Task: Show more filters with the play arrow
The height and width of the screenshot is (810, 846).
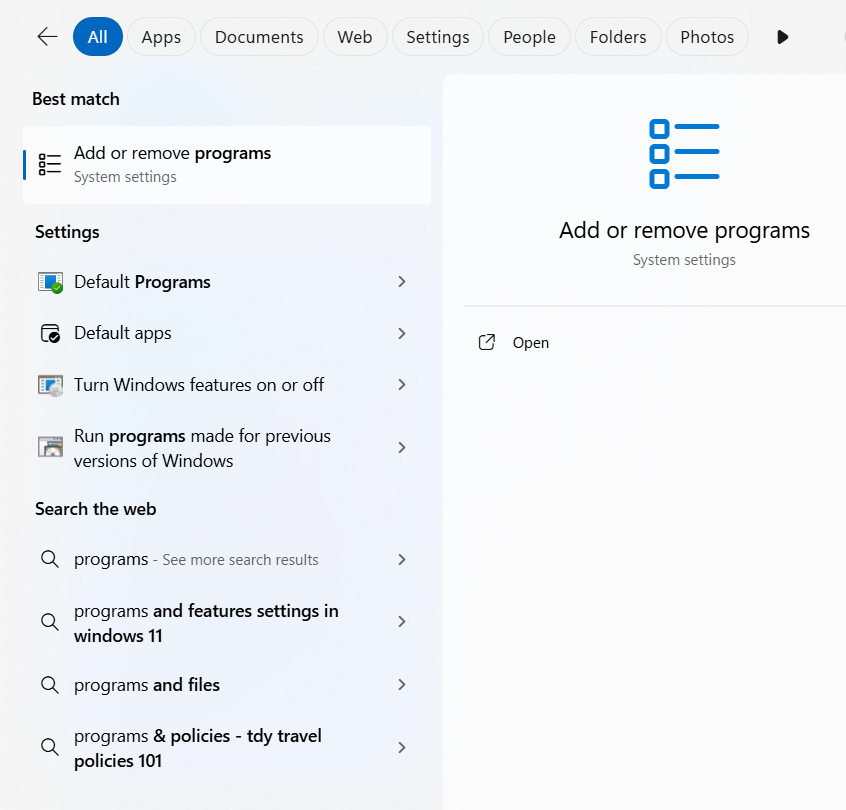Action: [x=782, y=37]
